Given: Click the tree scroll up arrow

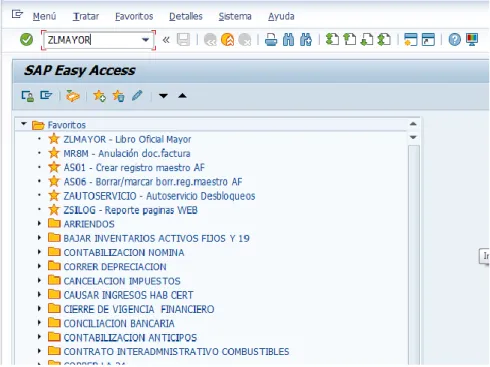Looking at the screenshot, I should coord(413,124).
